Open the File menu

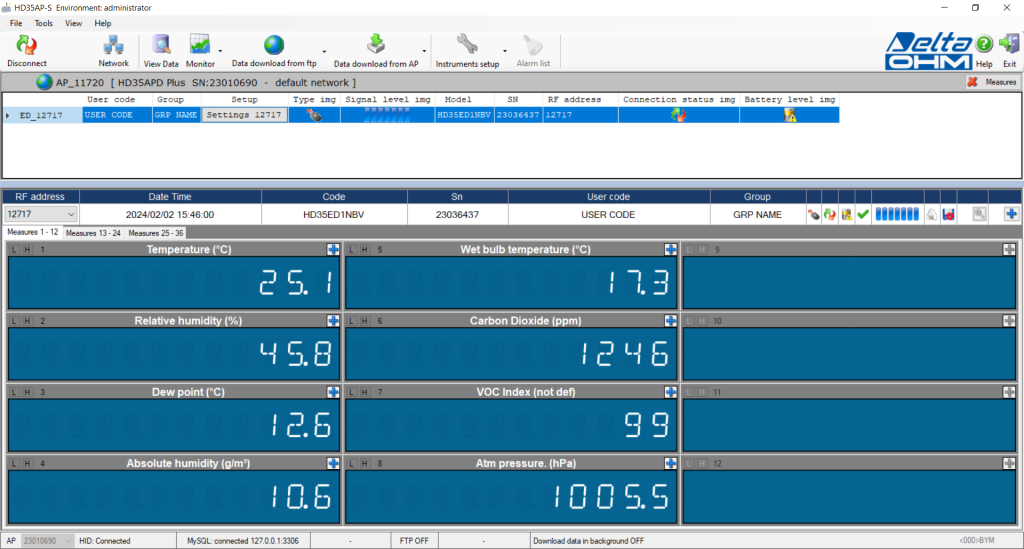(x=16, y=23)
